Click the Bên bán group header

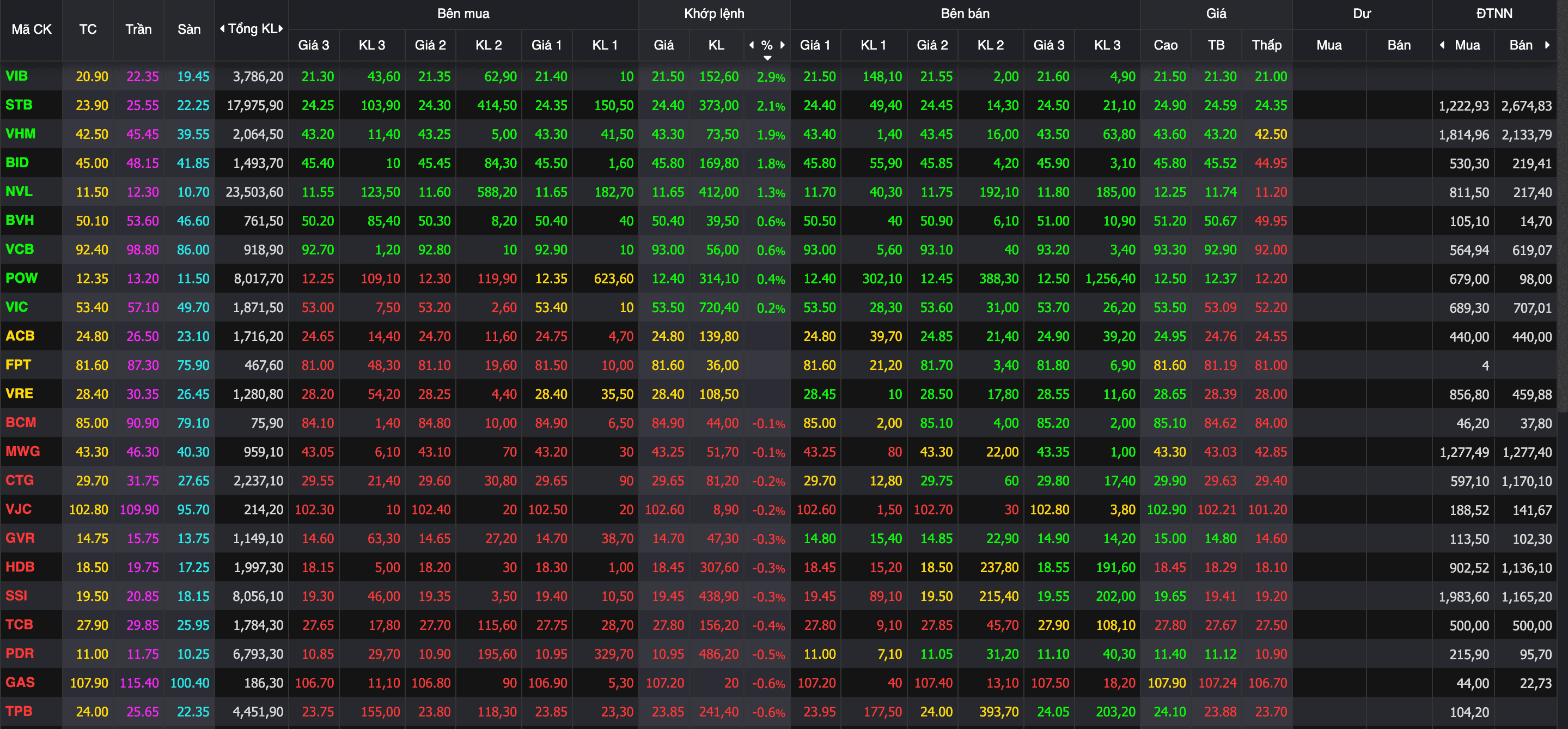pos(965,14)
